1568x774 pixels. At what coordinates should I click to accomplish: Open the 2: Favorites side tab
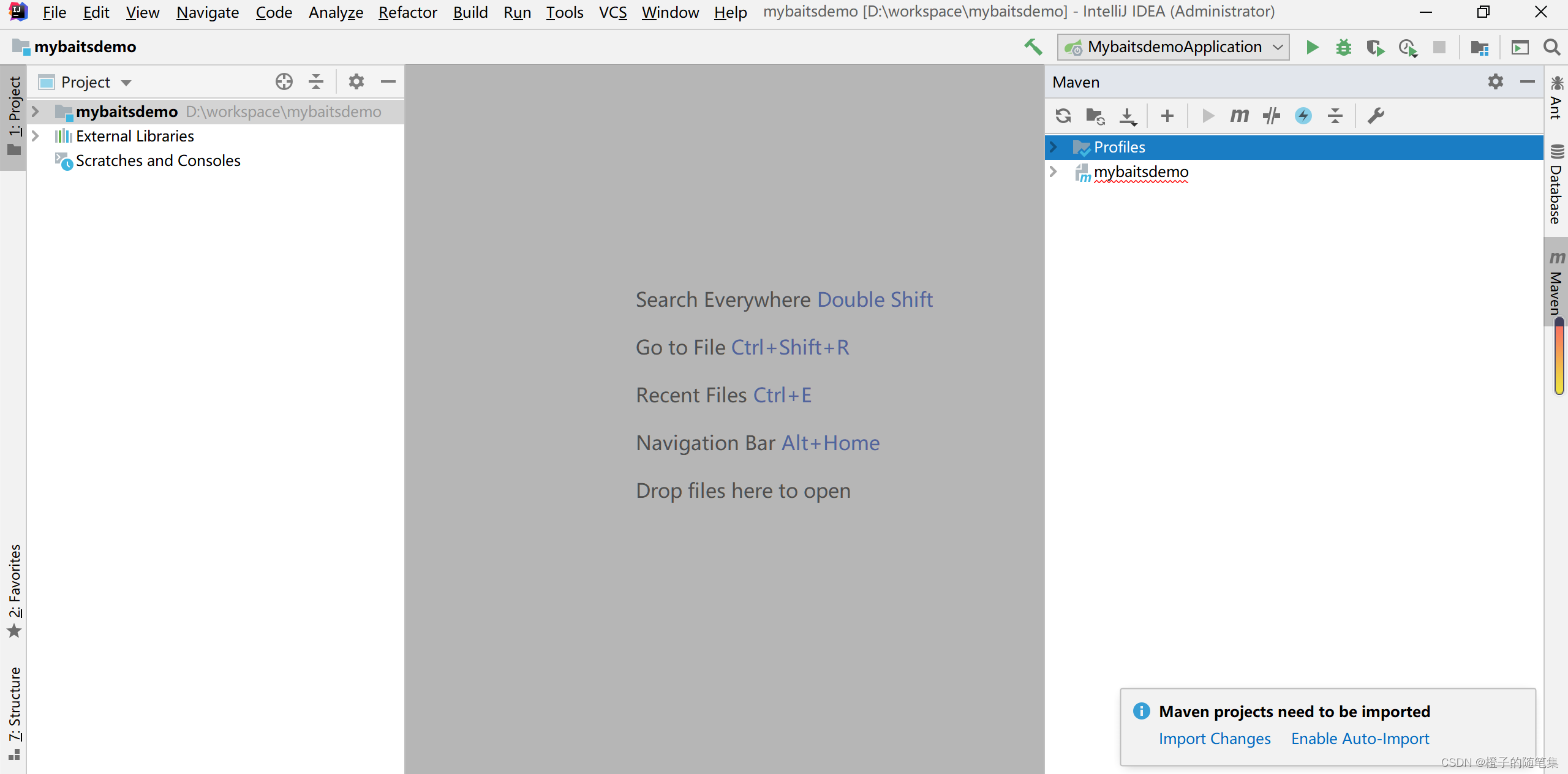point(13,591)
